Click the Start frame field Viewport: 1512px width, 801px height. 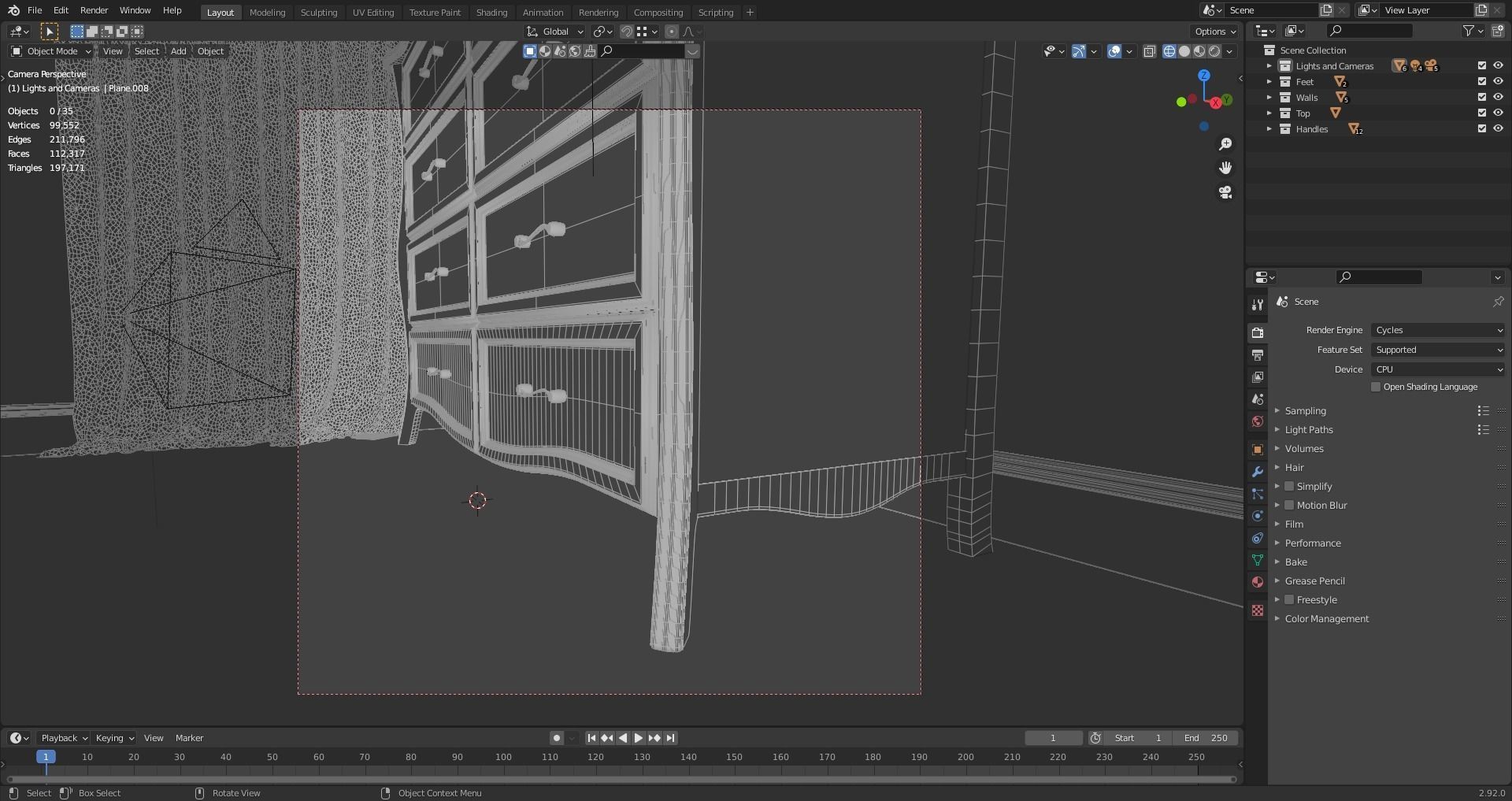[1138, 738]
